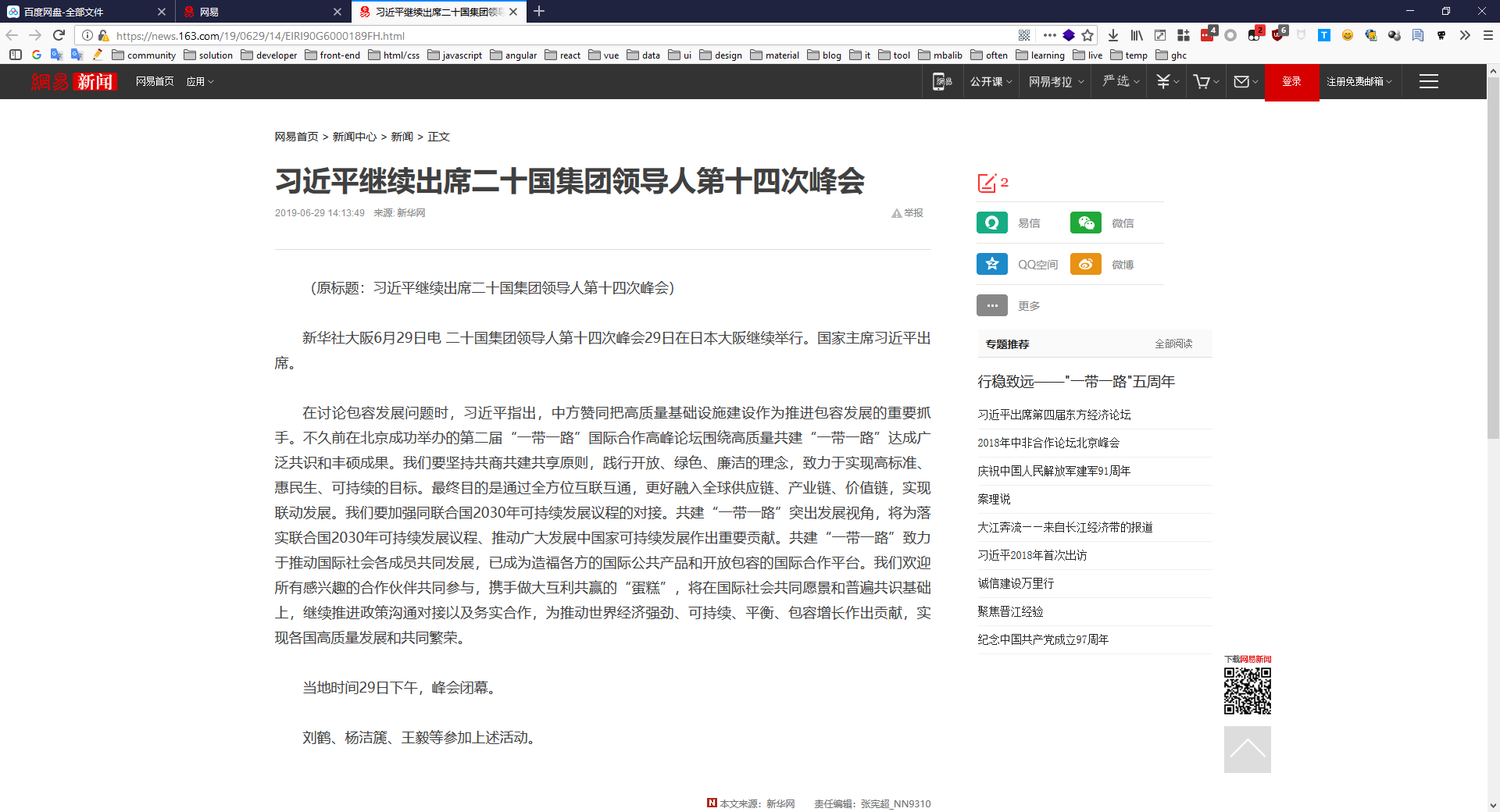Share to QQ空间 star icon
Screen dimensions: 1500x812
click(x=992, y=264)
